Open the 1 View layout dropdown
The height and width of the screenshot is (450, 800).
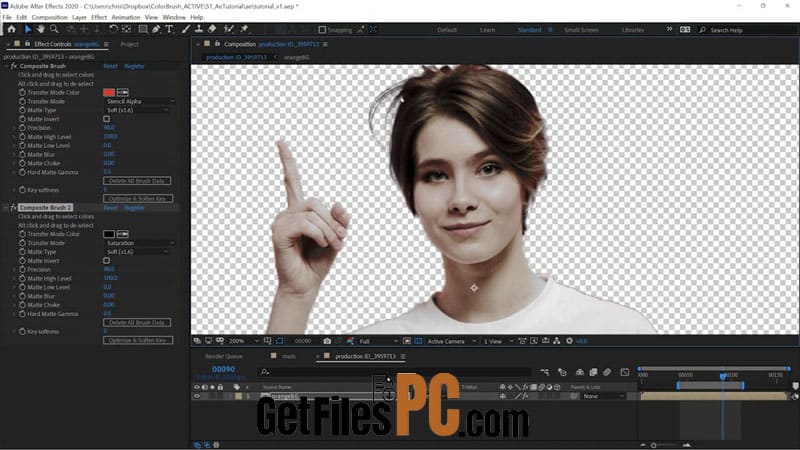[x=498, y=341]
